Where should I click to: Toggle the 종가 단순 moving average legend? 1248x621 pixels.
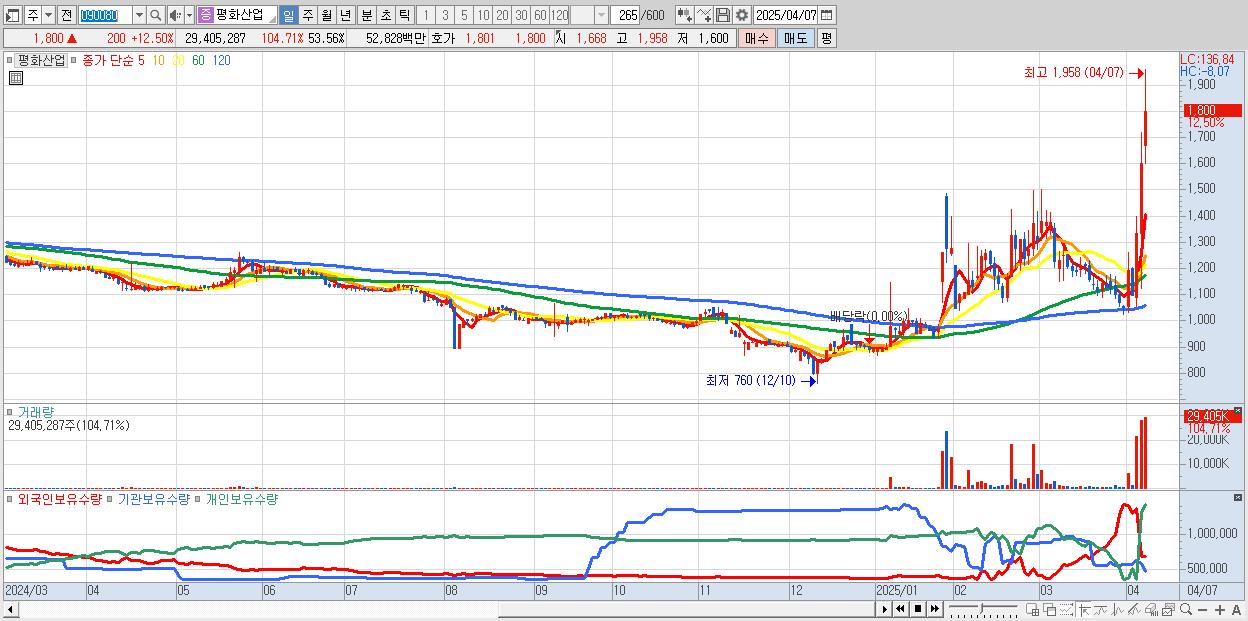74,60
